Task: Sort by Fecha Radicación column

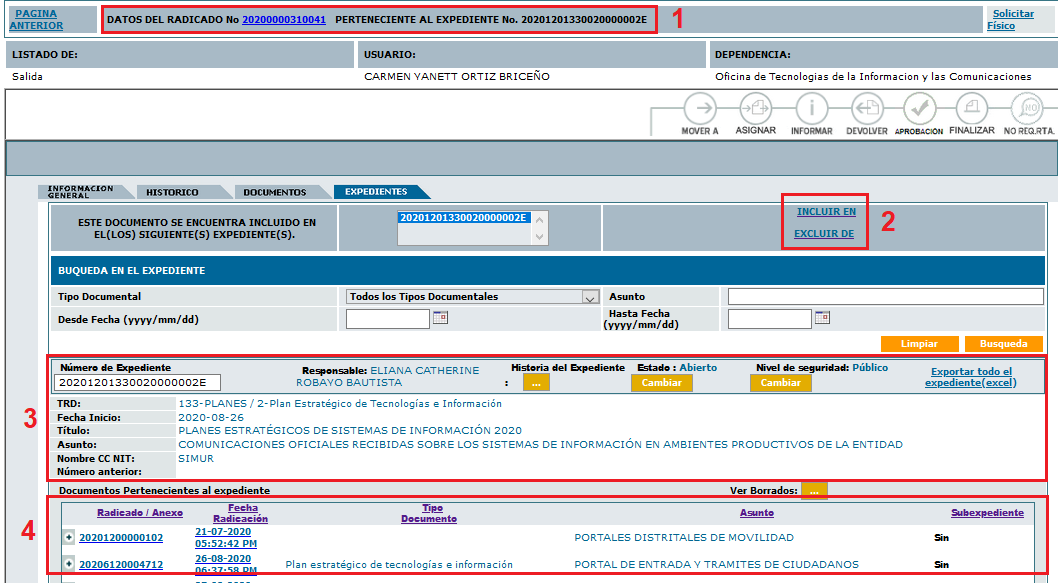Action: [x=240, y=513]
